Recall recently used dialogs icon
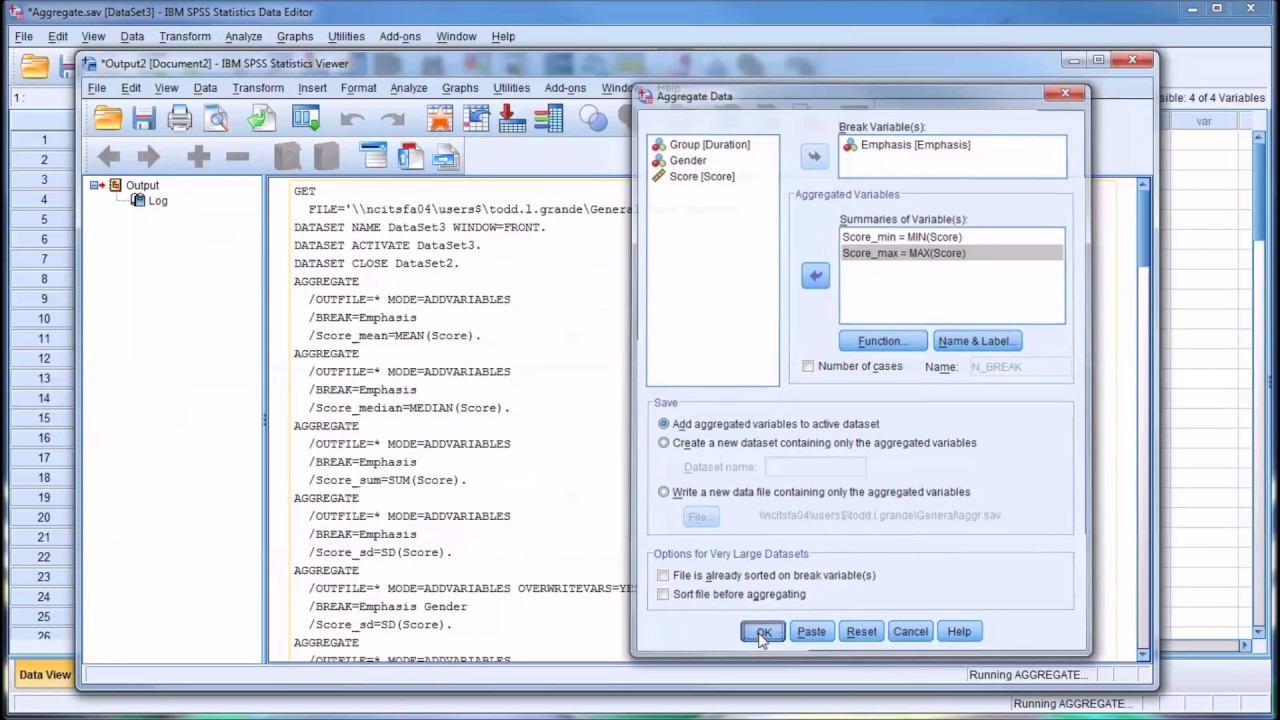 point(306,119)
